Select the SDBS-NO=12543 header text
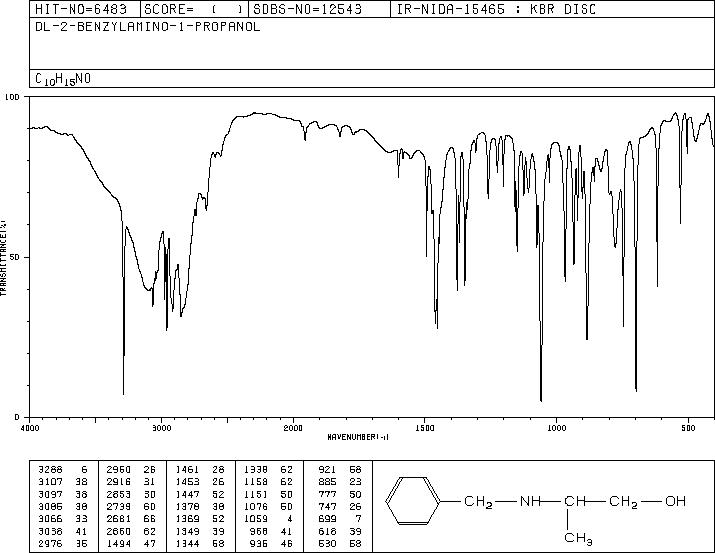The width and height of the screenshot is (715, 553). pos(307,9)
